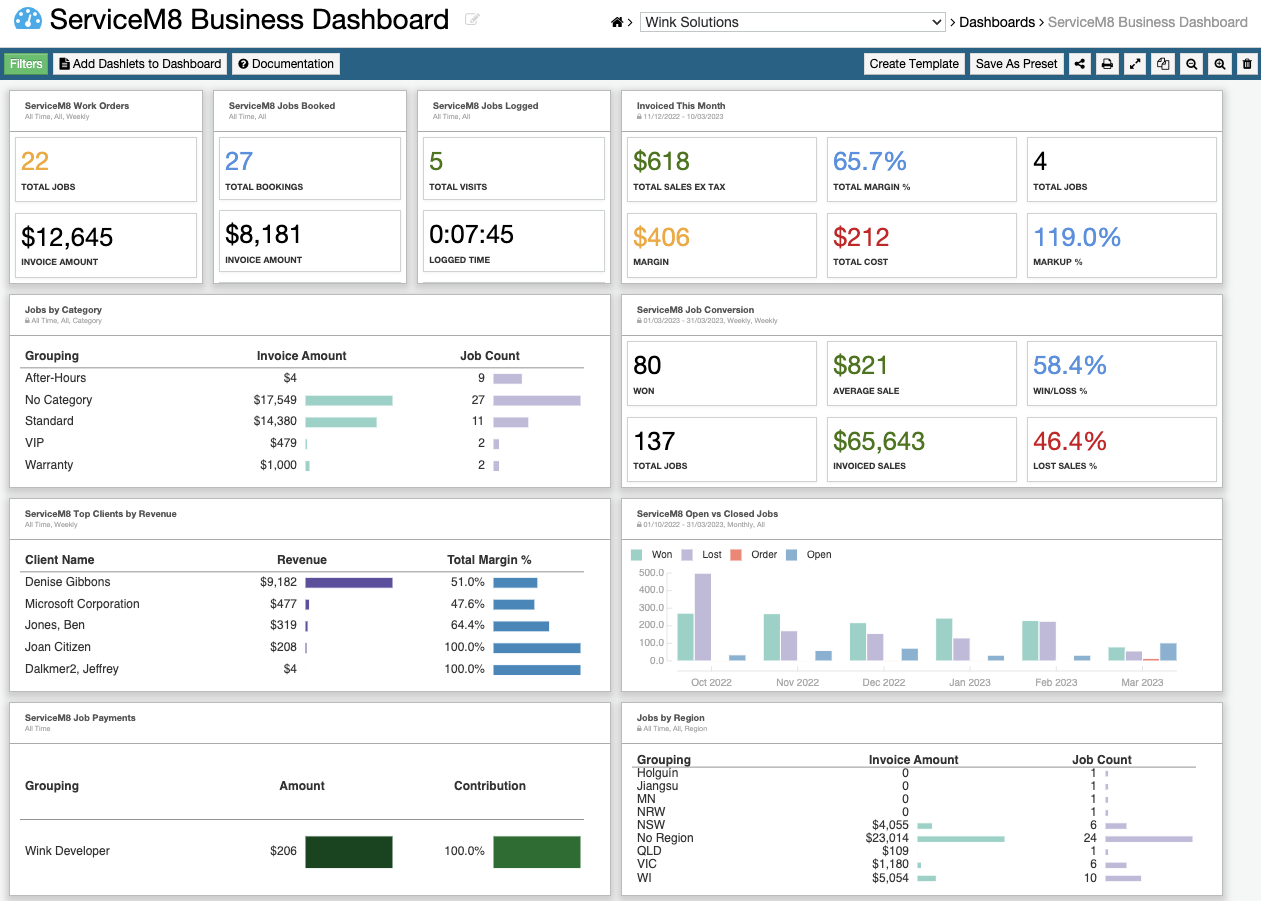Open the Wink Solutions company dropdown
The image size is (1261, 901).
(792, 21)
